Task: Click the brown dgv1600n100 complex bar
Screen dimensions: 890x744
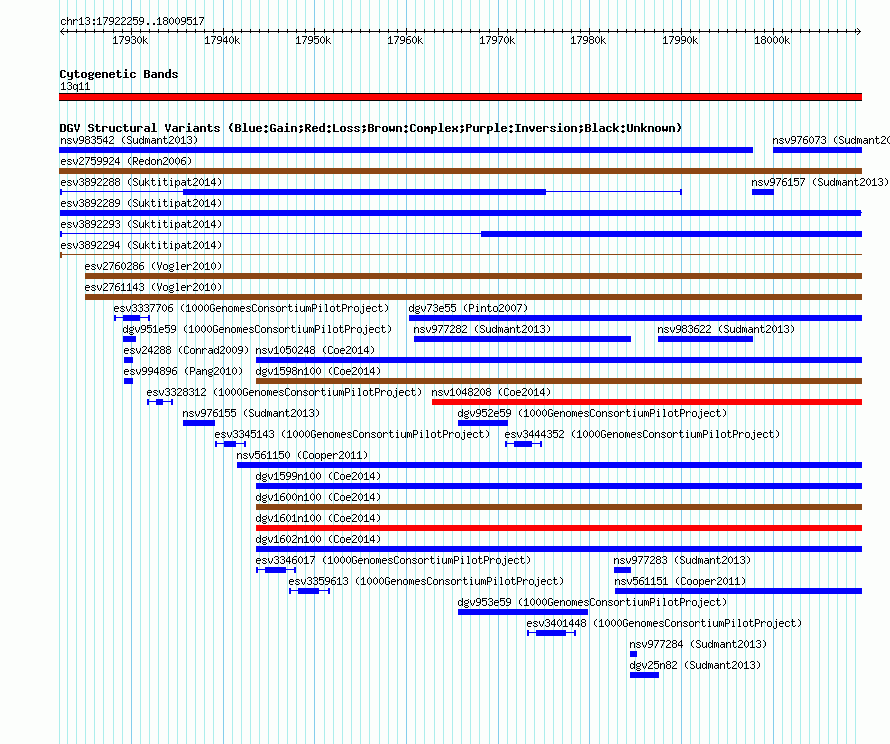Action: point(559,507)
